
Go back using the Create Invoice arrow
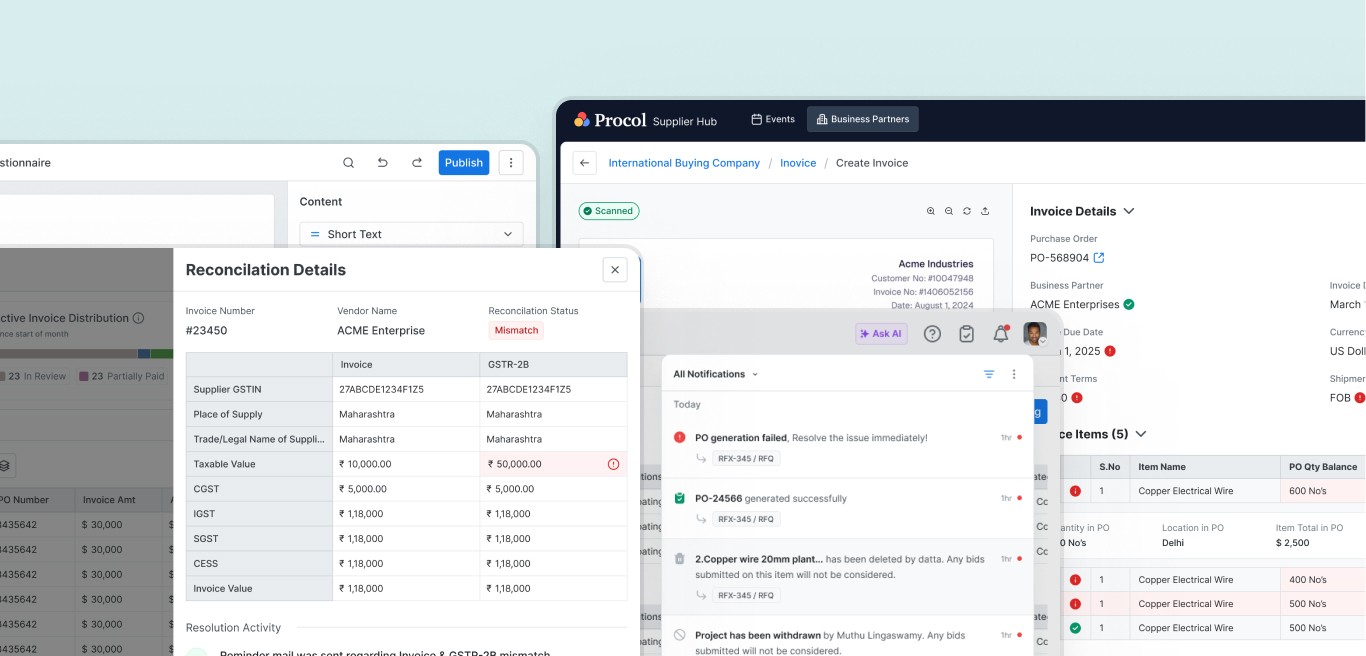click(585, 163)
